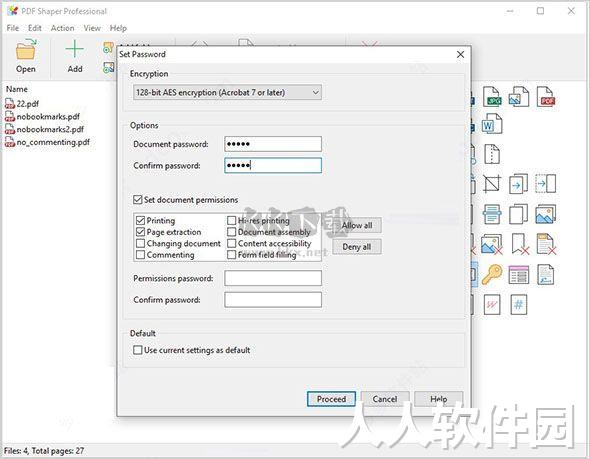Enable the Hi-res printing permission
Screen dimensions: 590x459
coord(231,220)
